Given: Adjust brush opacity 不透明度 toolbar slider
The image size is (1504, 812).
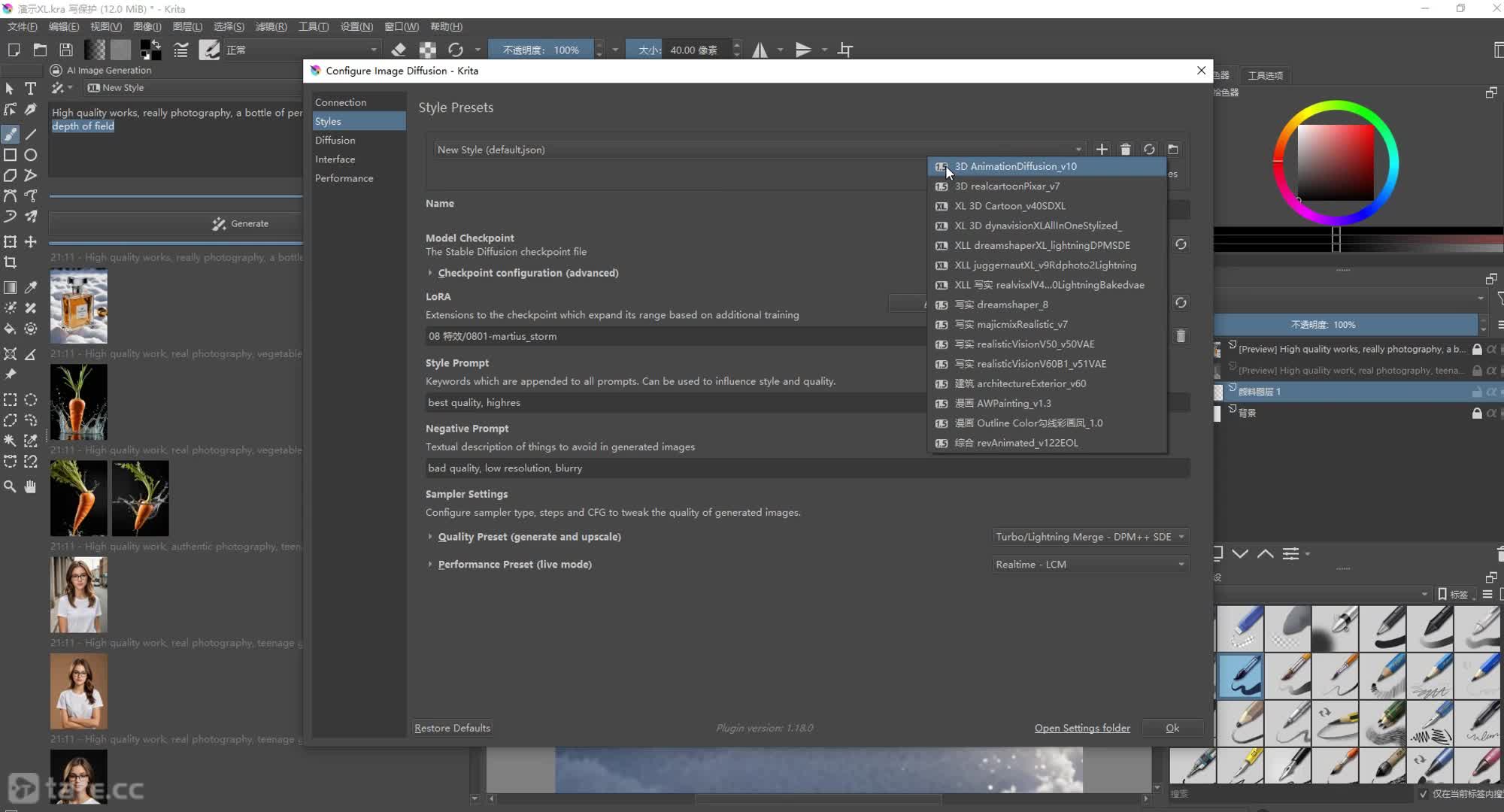Looking at the screenshot, I should (x=541, y=50).
